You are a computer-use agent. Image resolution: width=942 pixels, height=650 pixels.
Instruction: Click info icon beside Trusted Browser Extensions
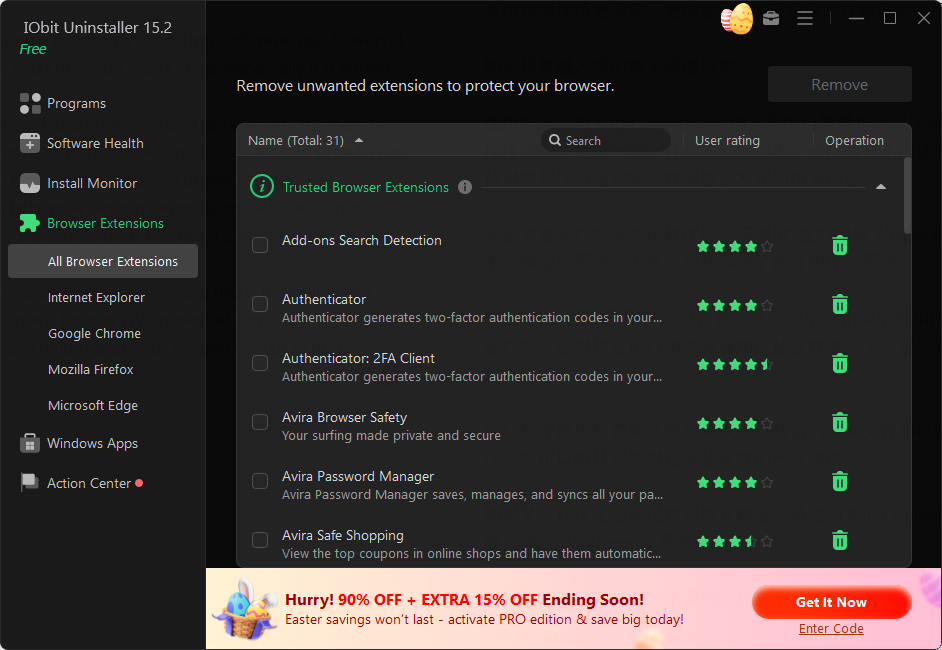pos(465,187)
